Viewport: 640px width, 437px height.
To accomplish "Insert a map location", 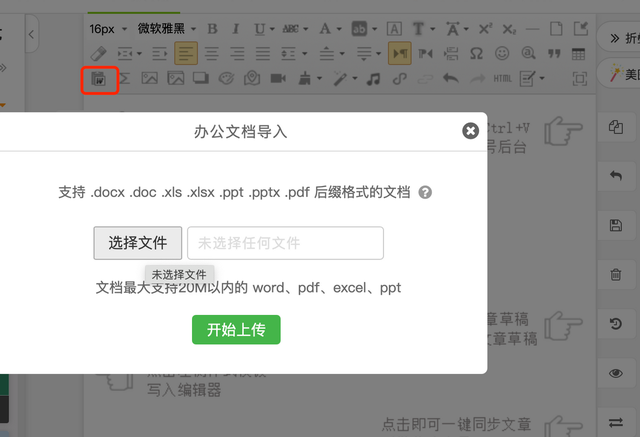I will click(252, 78).
